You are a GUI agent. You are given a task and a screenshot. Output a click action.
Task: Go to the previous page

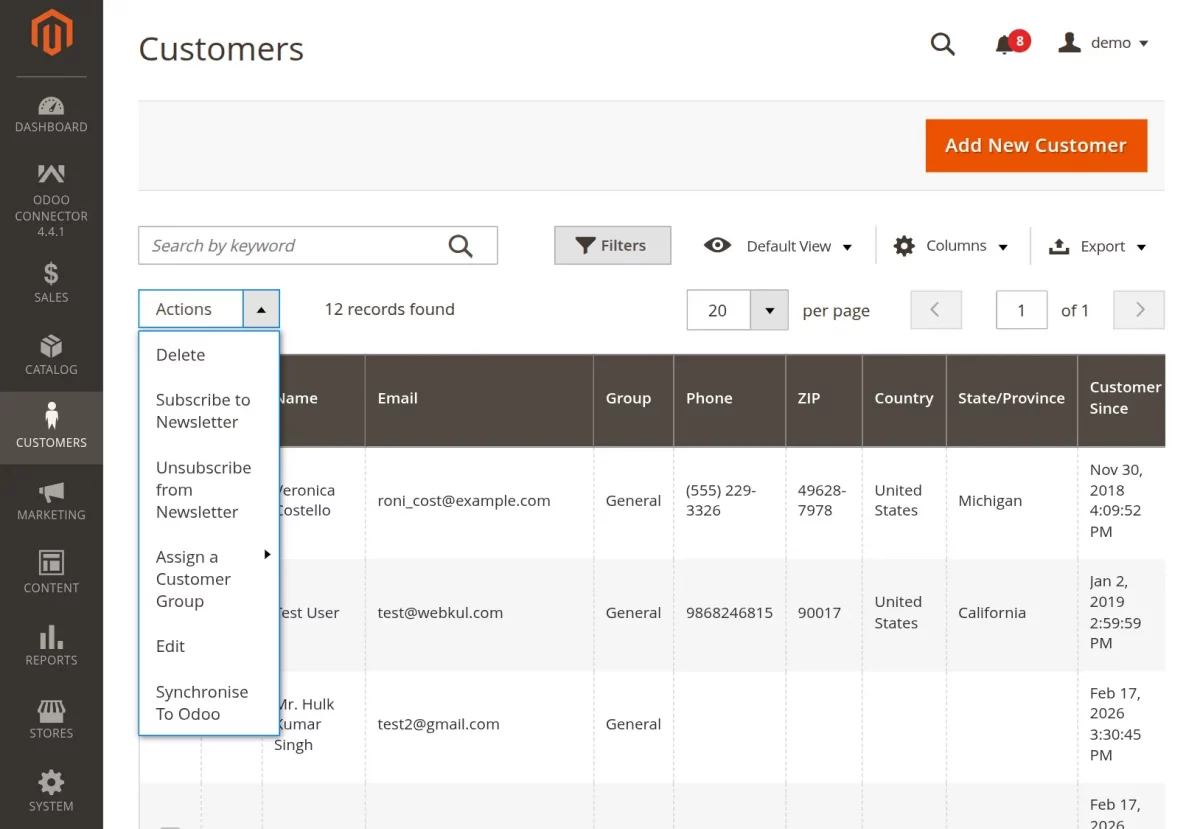click(936, 310)
